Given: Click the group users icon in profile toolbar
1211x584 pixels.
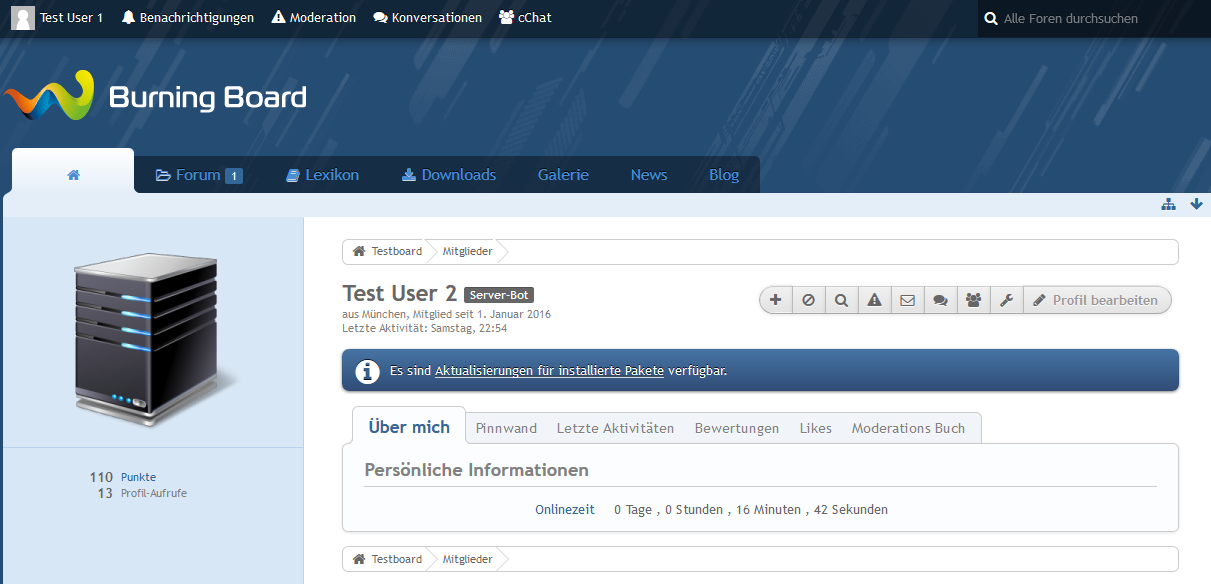Looking at the screenshot, I should click(x=973, y=300).
